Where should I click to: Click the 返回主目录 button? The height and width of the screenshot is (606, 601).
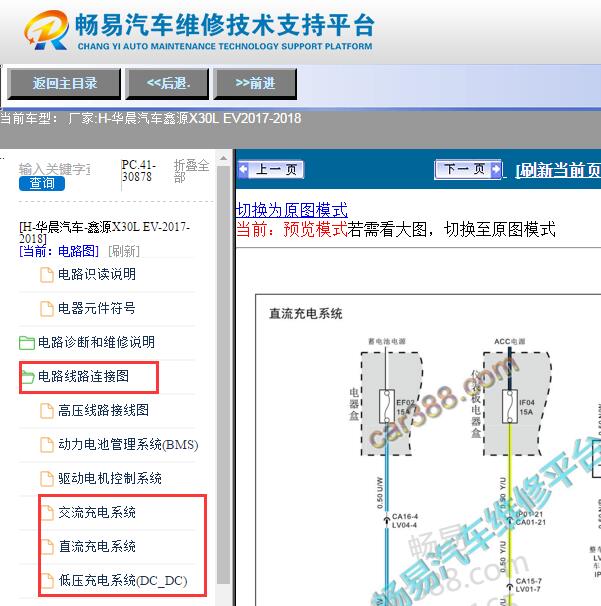[64, 83]
